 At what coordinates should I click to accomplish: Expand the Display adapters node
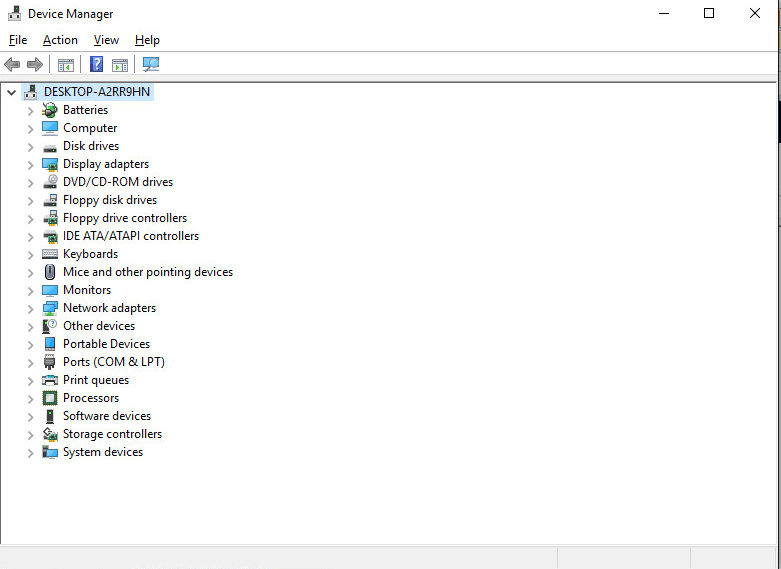point(30,164)
